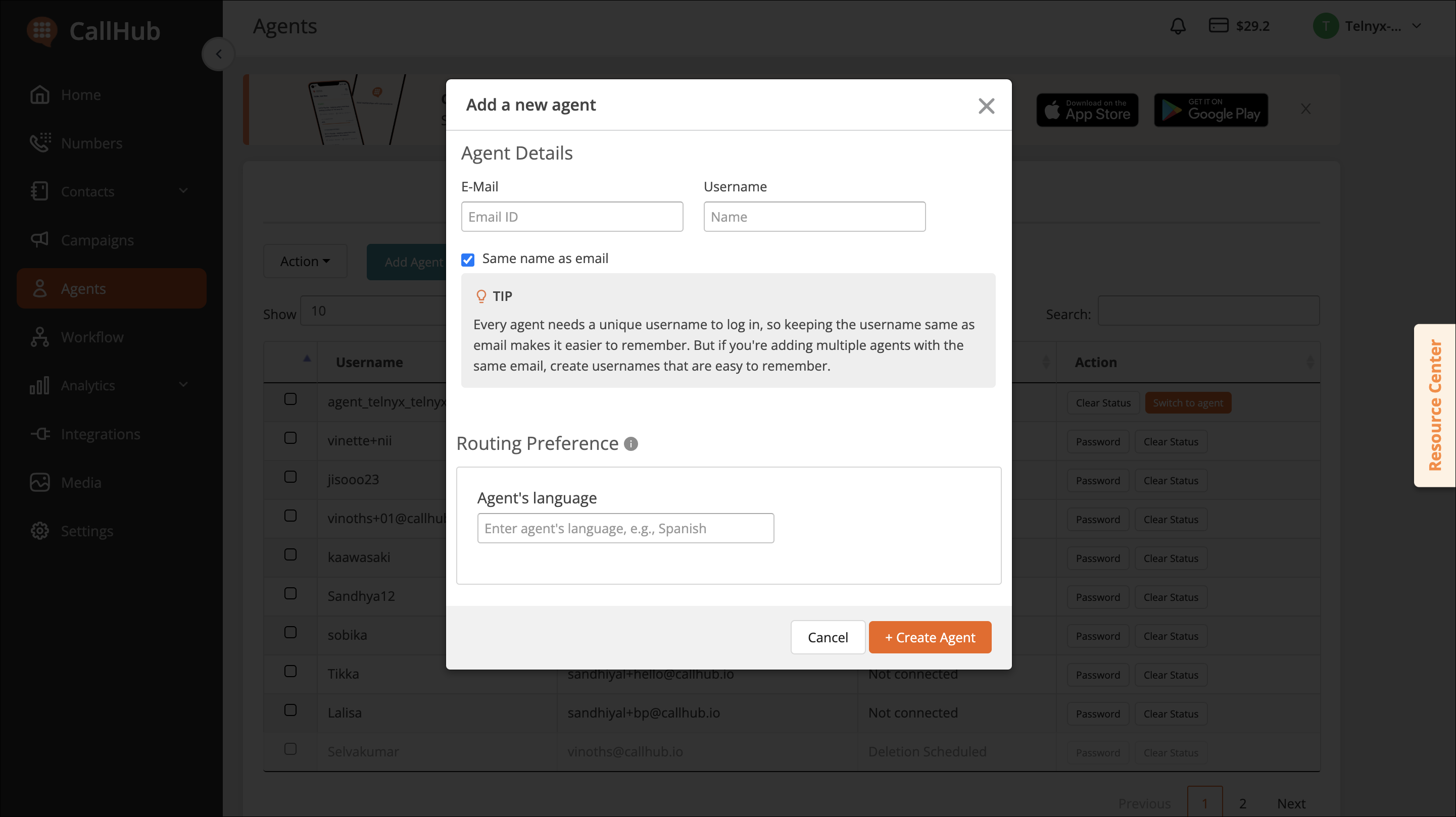
Task: Click the Analytics bar chart icon
Action: pyautogui.click(x=39, y=385)
